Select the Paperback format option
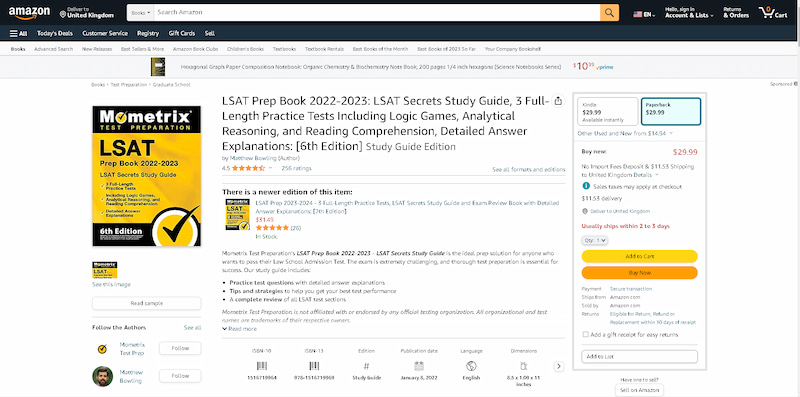This screenshot has height=397, width=800. pos(670,111)
